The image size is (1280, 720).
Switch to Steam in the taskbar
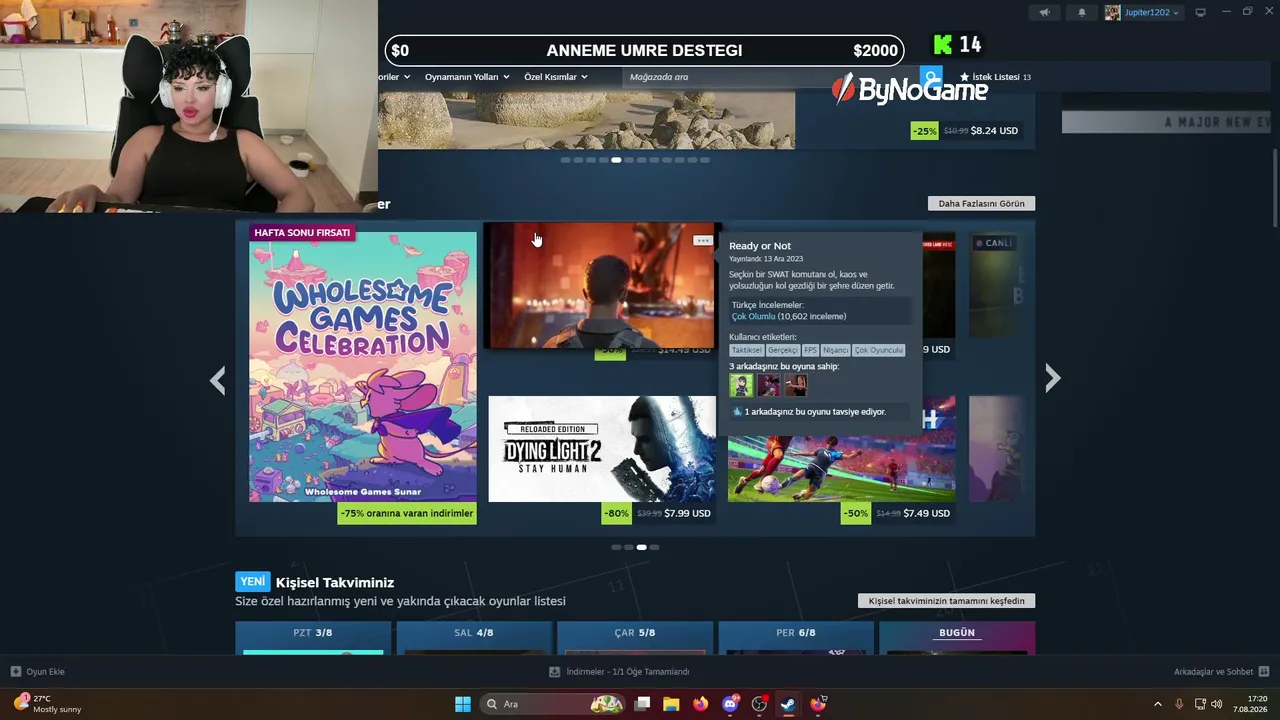[788, 704]
